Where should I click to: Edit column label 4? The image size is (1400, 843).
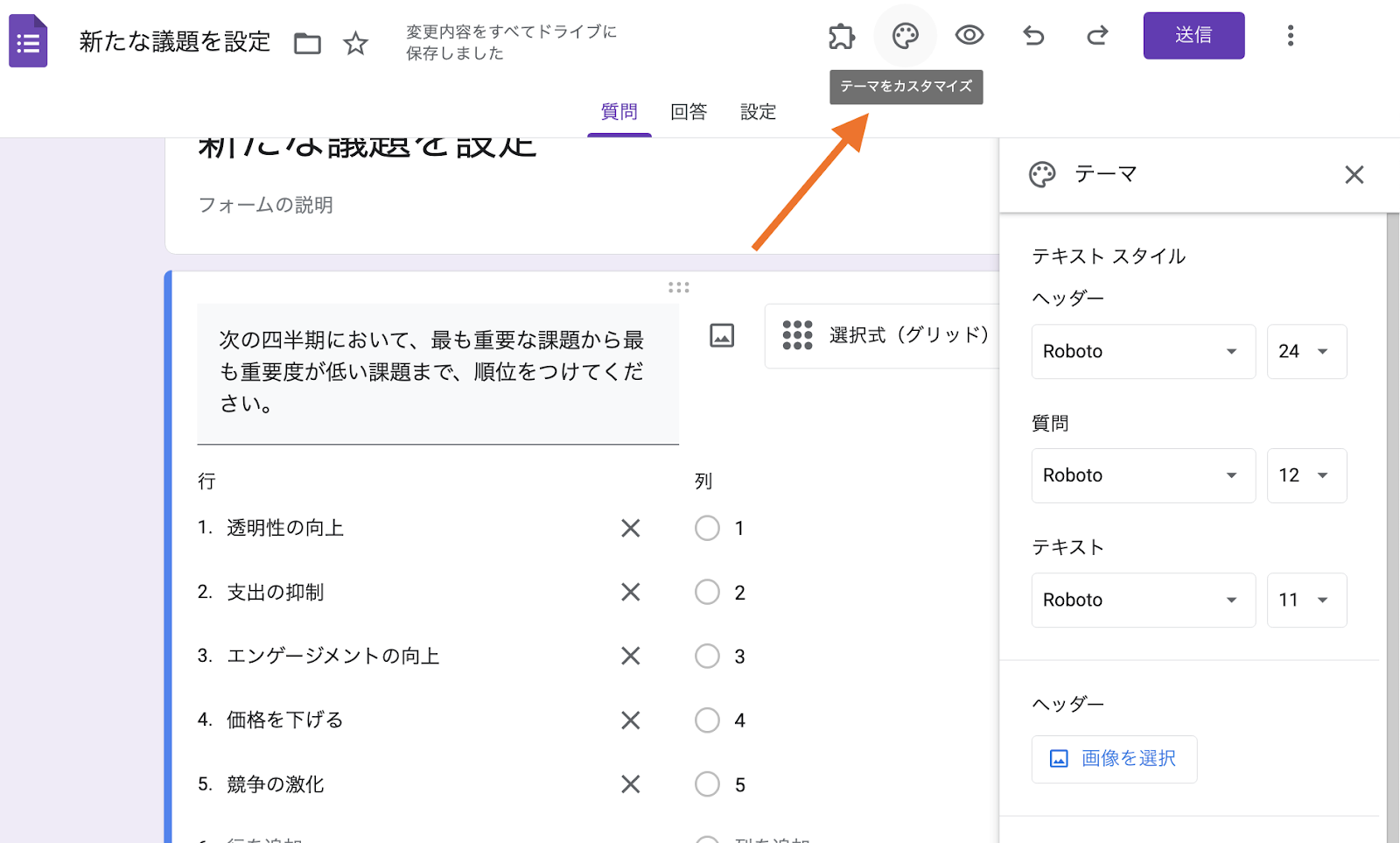tap(739, 720)
